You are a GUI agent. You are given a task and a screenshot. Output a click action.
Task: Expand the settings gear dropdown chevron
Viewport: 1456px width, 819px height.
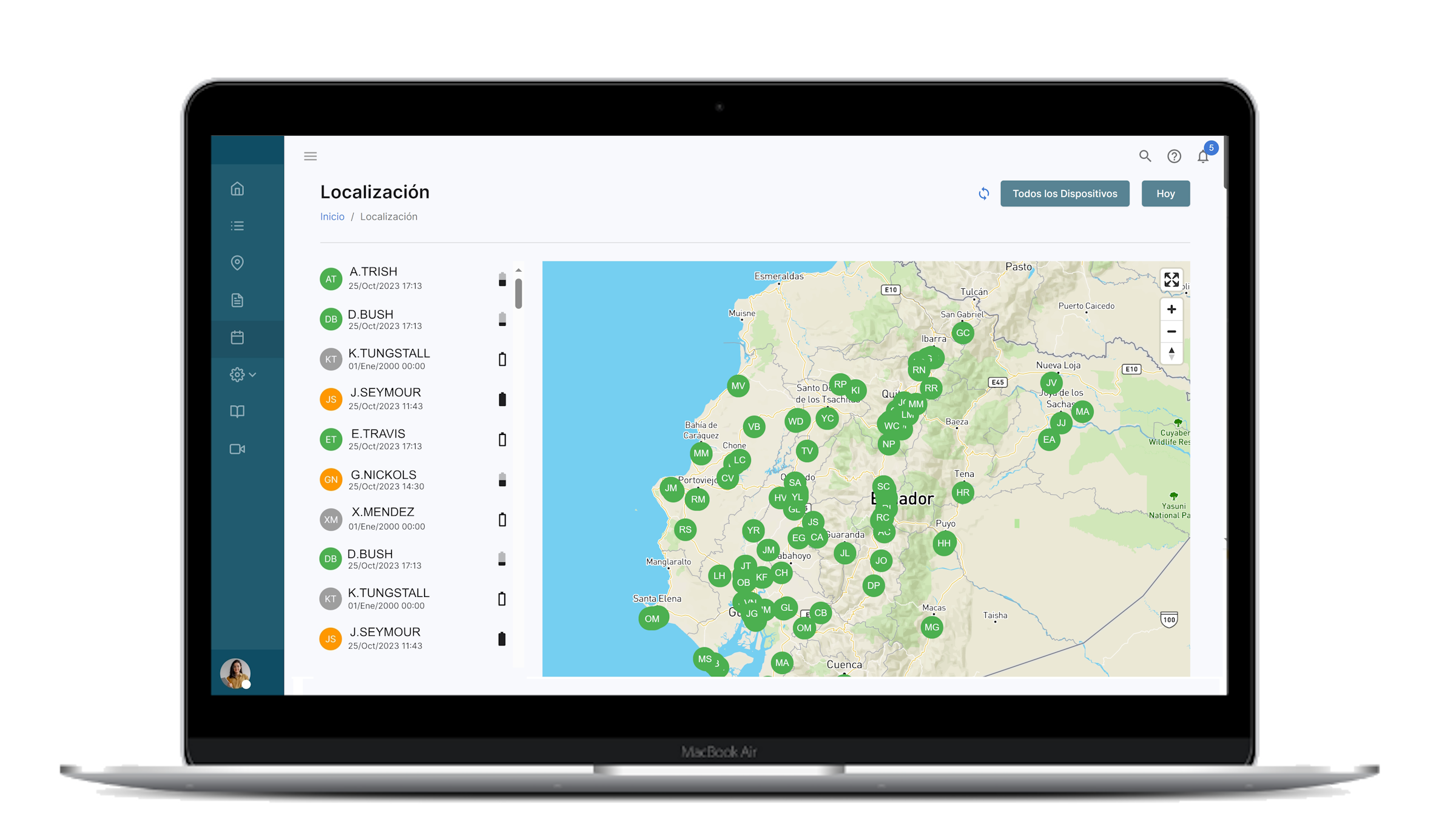click(x=253, y=375)
